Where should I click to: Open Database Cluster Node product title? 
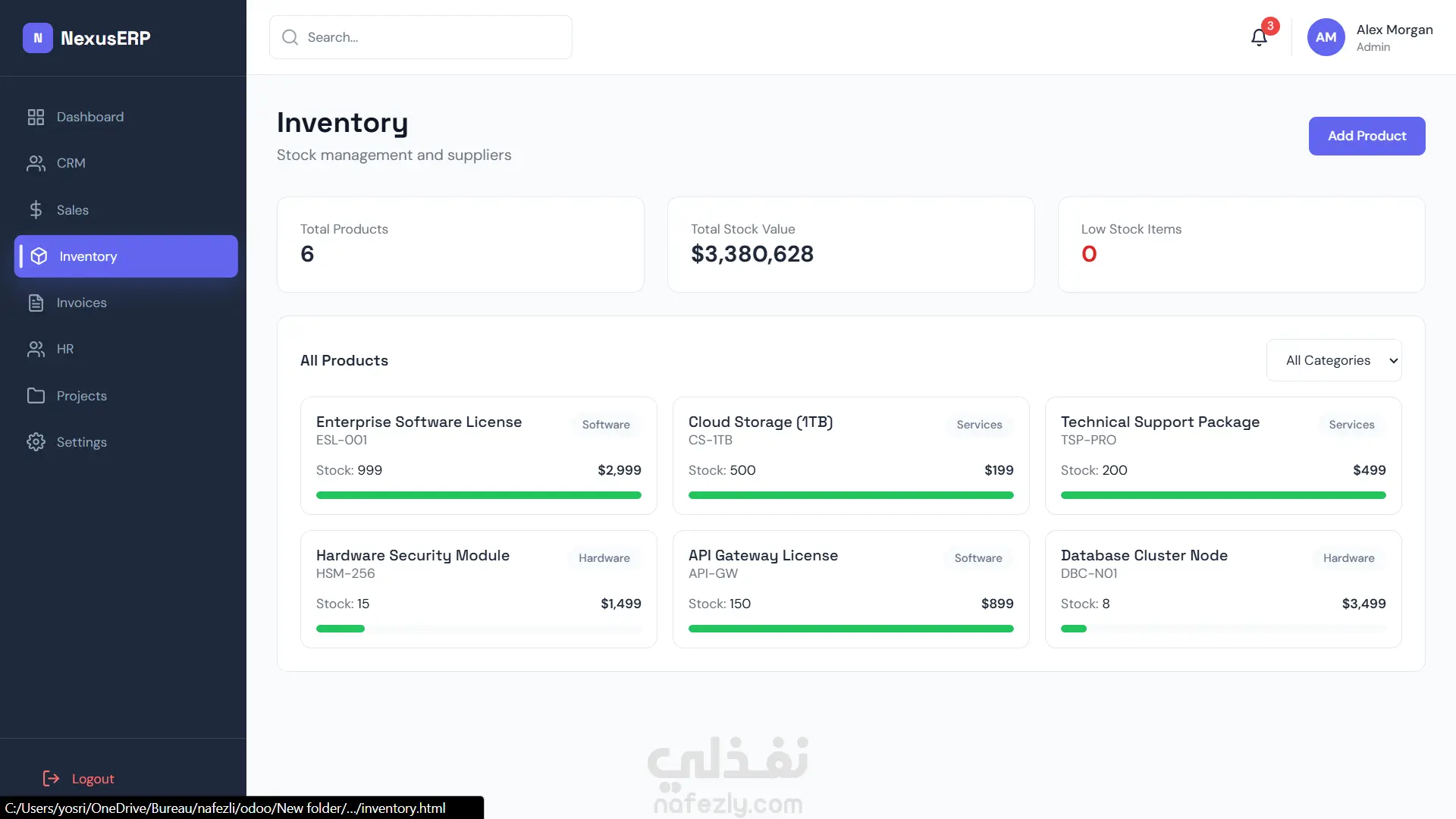1144,555
